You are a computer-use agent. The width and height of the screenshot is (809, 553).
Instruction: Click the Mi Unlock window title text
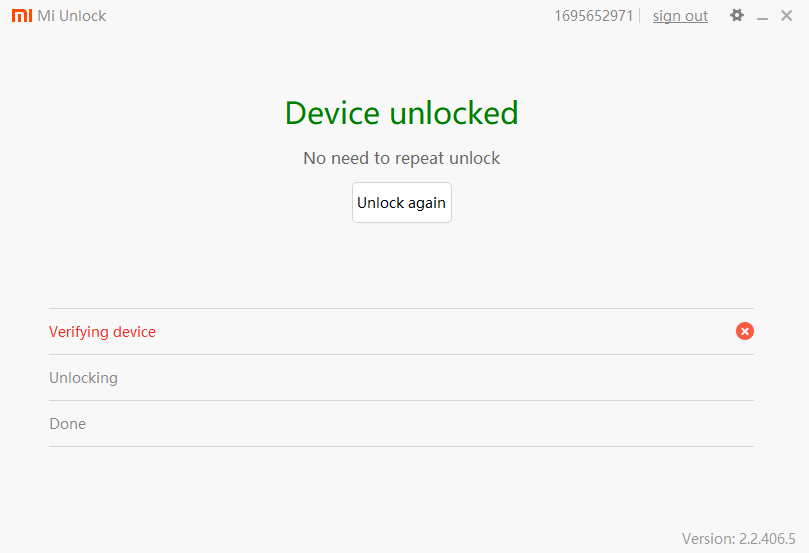[x=72, y=16]
